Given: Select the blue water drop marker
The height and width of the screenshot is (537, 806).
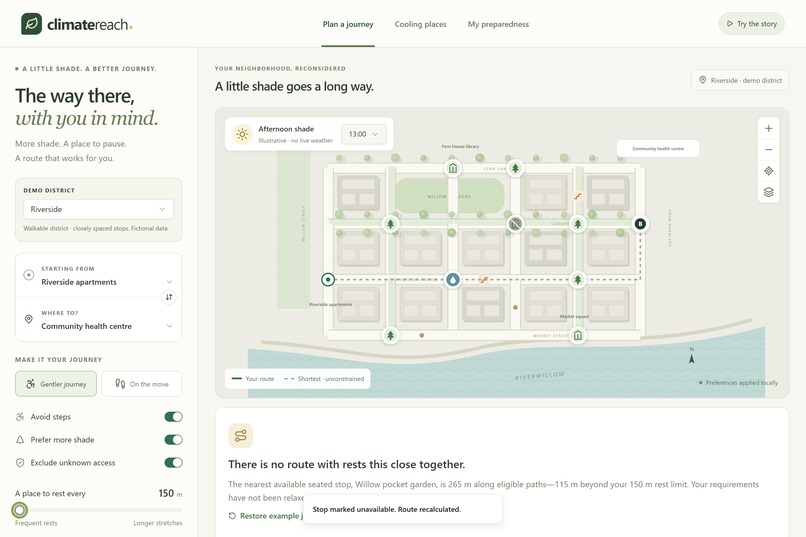Looking at the screenshot, I should 453,280.
